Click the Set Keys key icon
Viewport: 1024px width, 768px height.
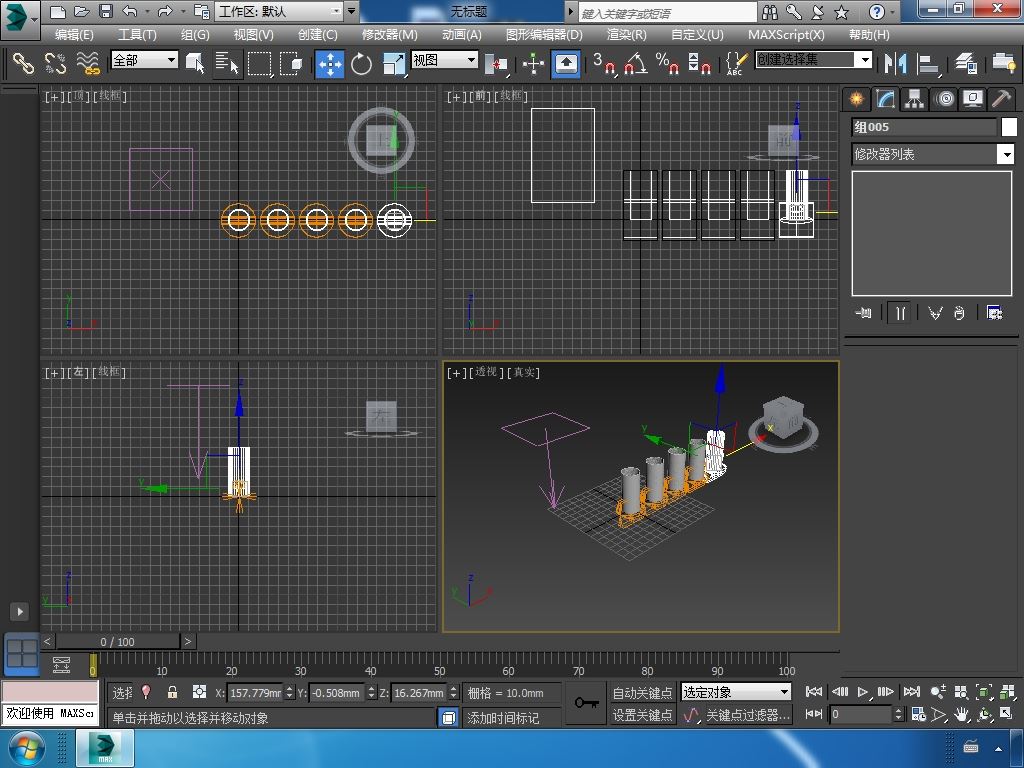(x=586, y=703)
